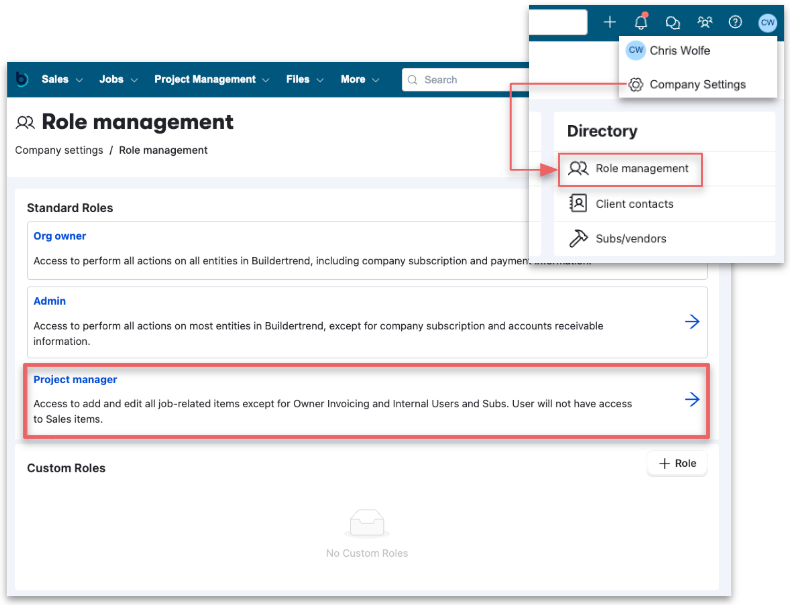Click the Custom Roles heading

(66, 468)
